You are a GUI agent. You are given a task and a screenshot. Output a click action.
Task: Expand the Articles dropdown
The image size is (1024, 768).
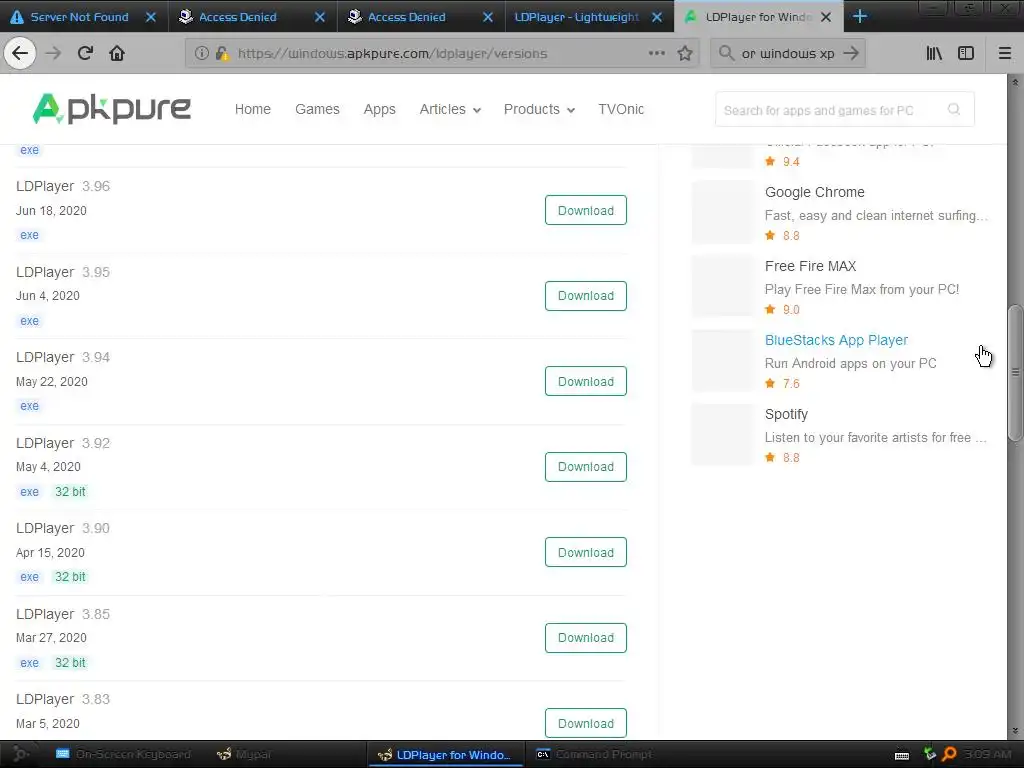click(x=450, y=109)
